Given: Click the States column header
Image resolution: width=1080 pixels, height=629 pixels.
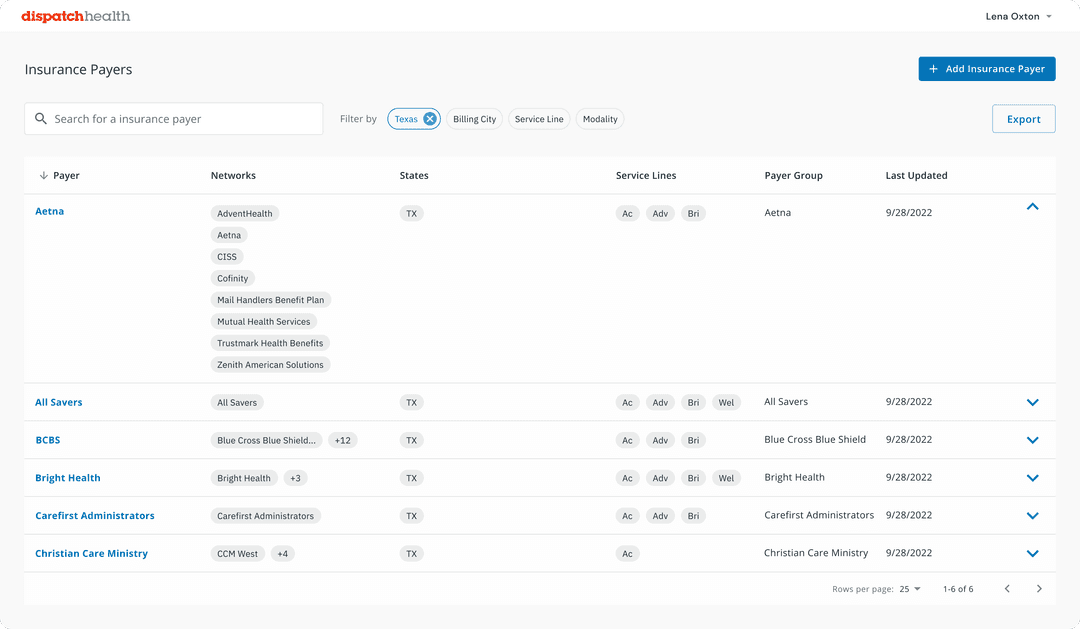Looking at the screenshot, I should (414, 176).
